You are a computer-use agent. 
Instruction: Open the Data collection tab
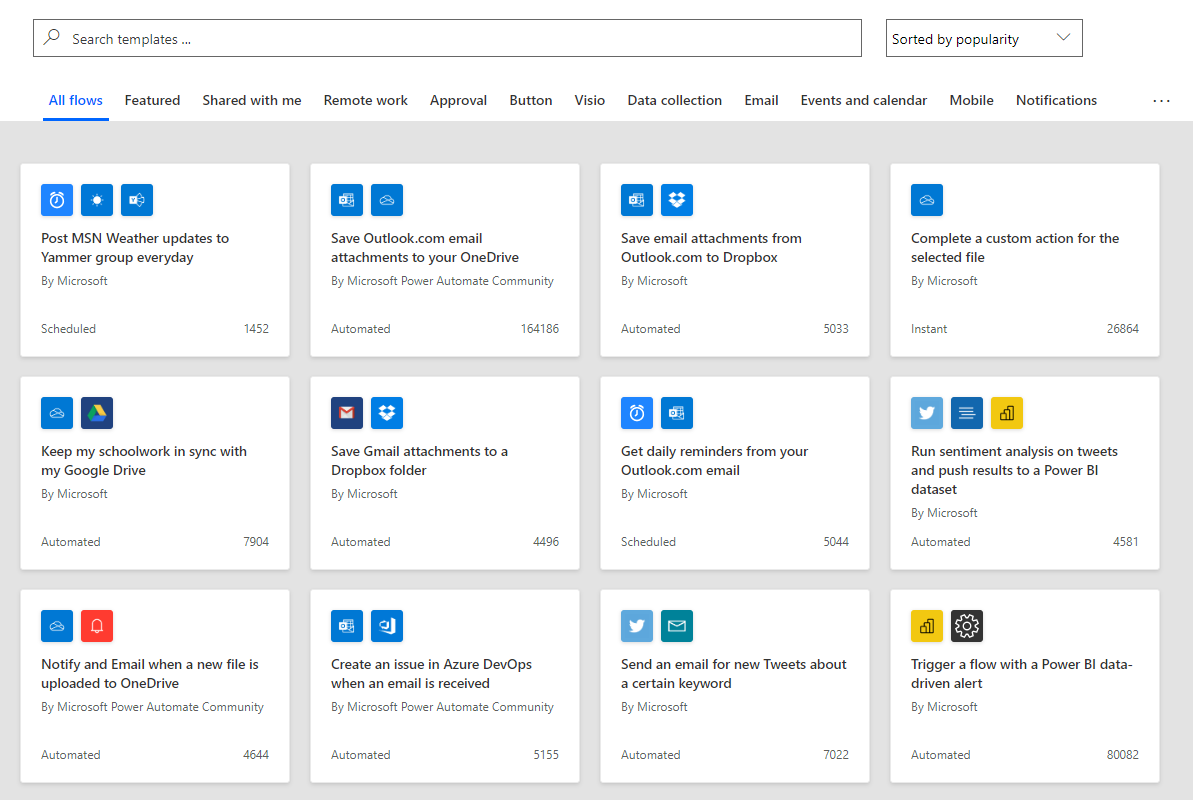[x=674, y=100]
